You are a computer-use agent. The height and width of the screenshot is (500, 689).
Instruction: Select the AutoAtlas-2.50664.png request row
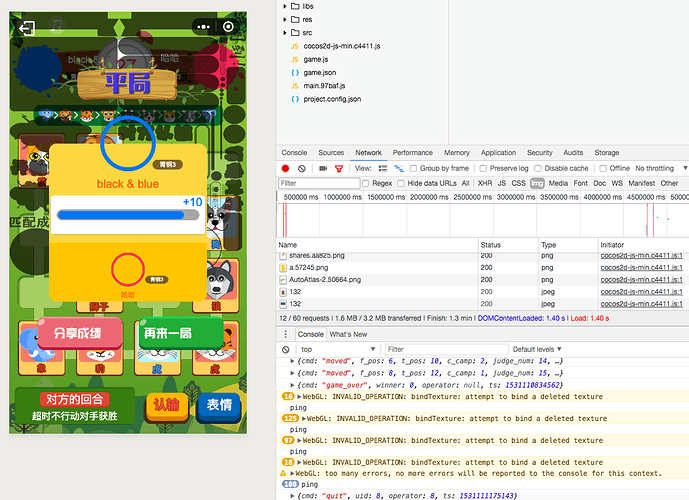(x=482, y=280)
